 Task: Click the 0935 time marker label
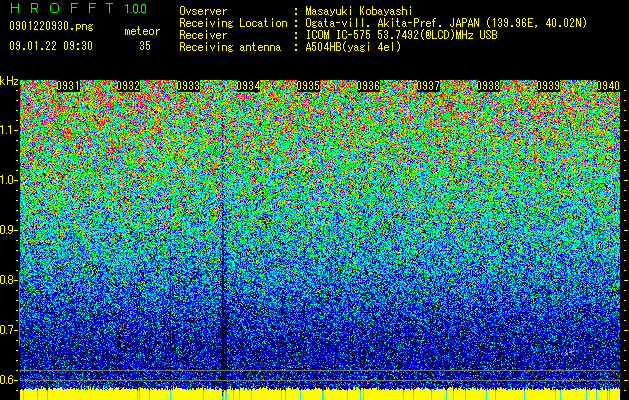point(308,86)
